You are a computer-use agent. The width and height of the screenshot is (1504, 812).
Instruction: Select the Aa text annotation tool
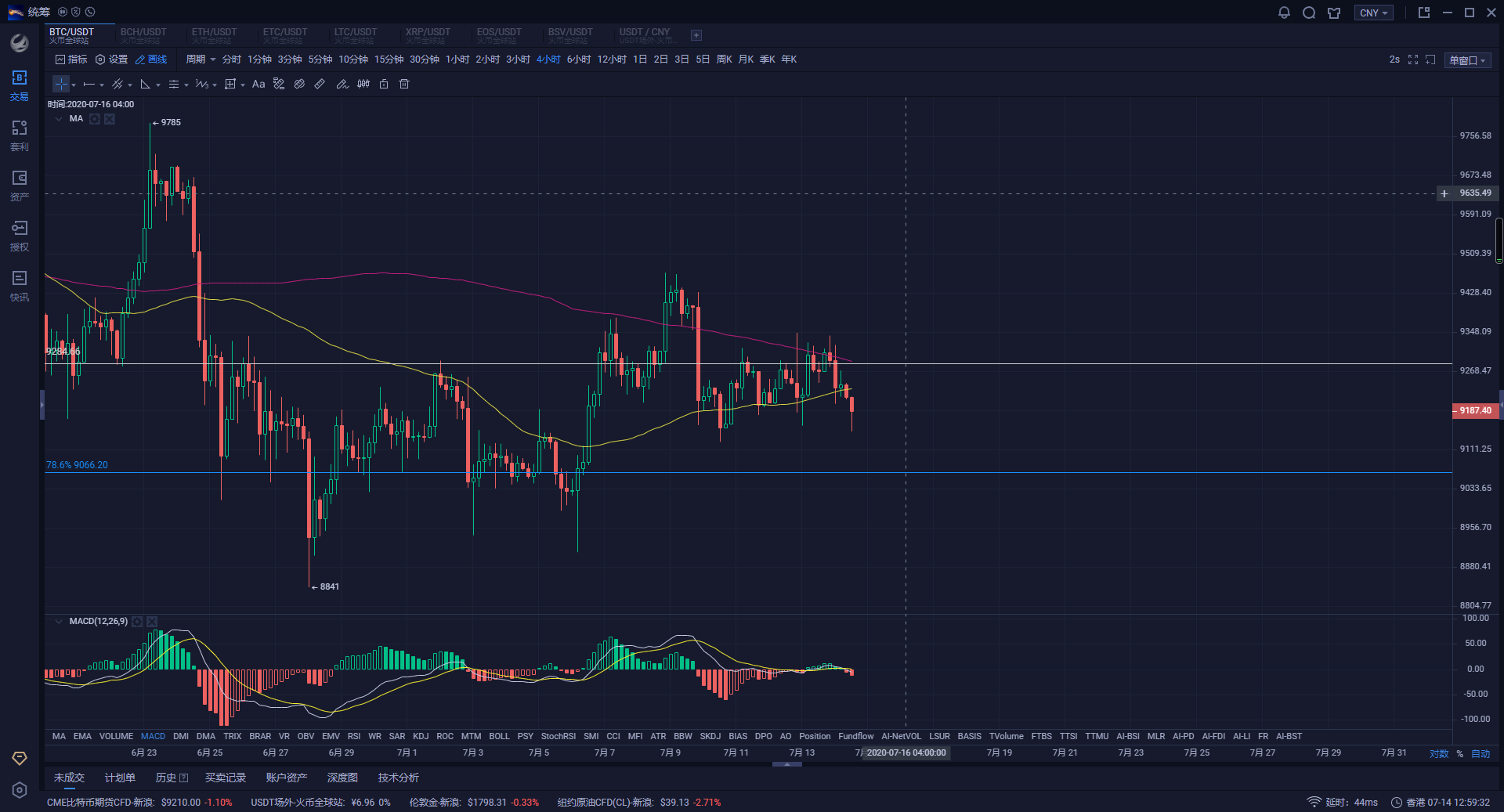258,84
